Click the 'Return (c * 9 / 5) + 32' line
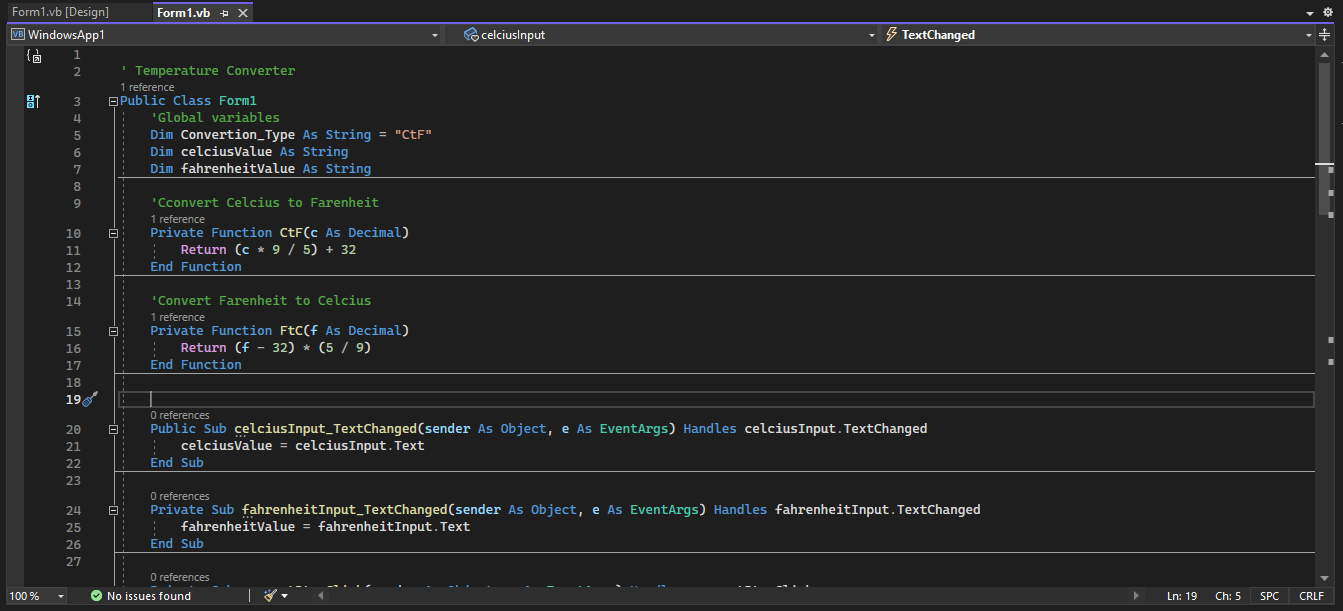This screenshot has height=611, width=1343. pyautogui.click(x=268, y=250)
